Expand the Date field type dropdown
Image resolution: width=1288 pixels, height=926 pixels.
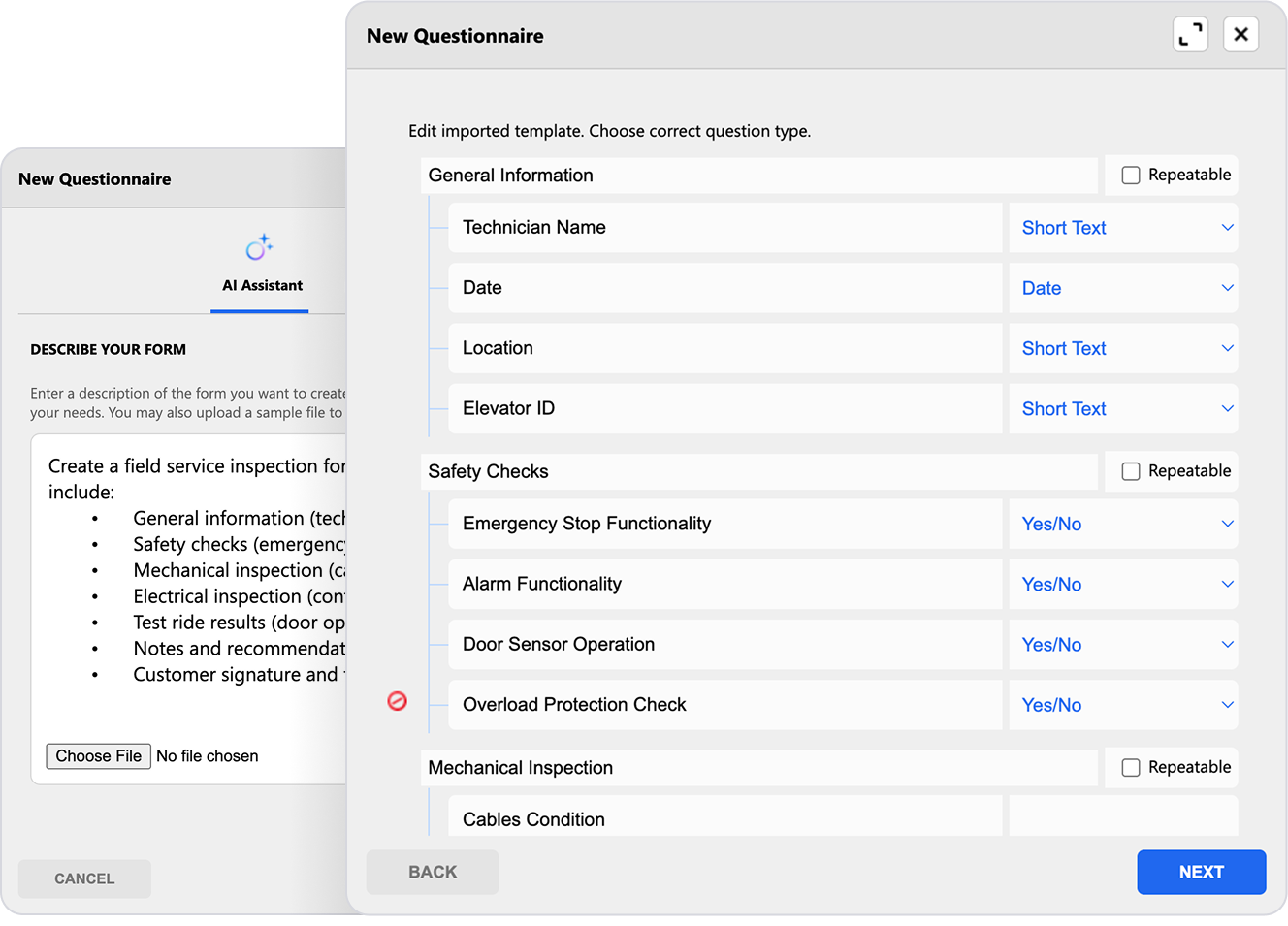pos(1123,288)
